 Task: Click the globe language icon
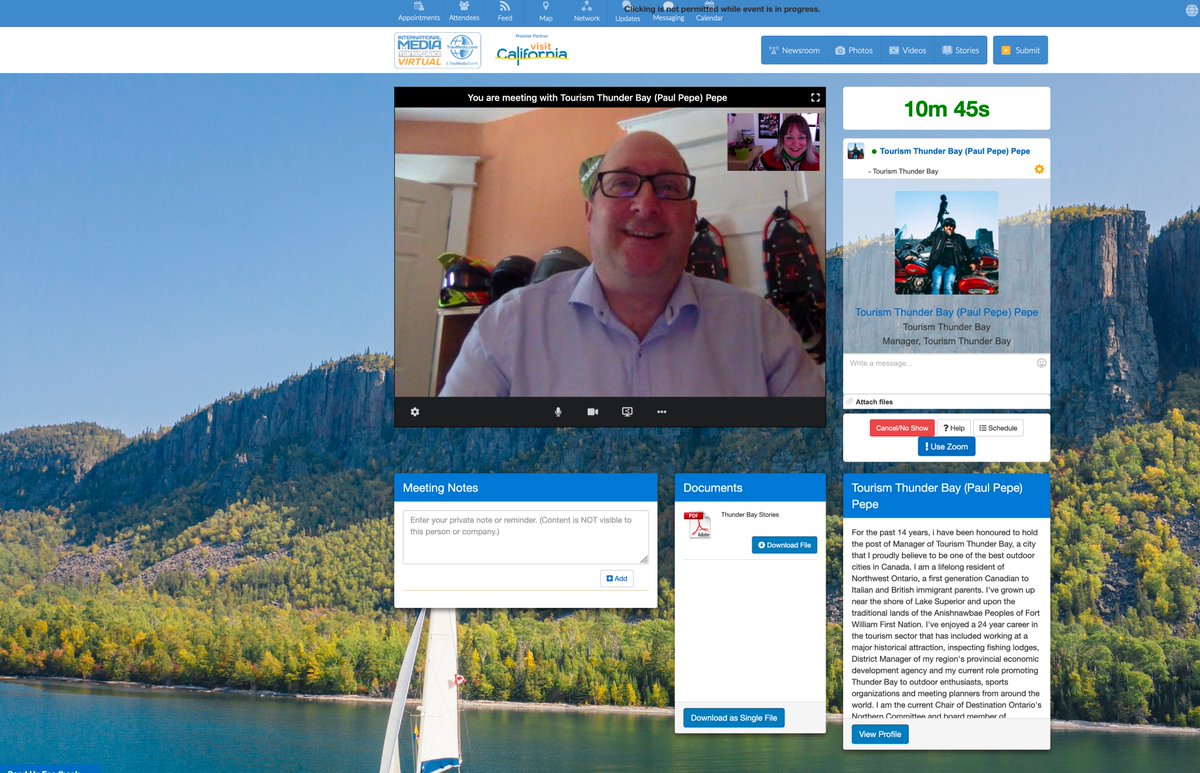coord(1190,10)
